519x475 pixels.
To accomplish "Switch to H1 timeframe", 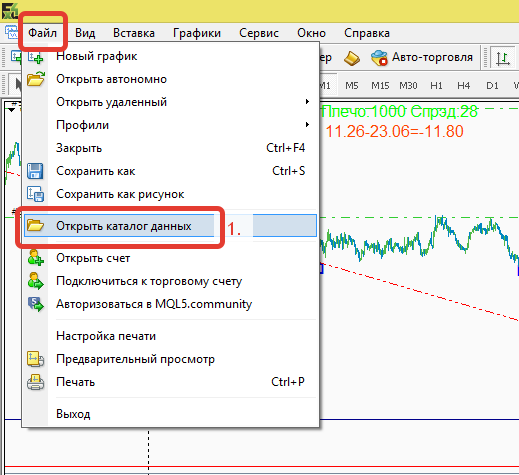I will point(436,86).
